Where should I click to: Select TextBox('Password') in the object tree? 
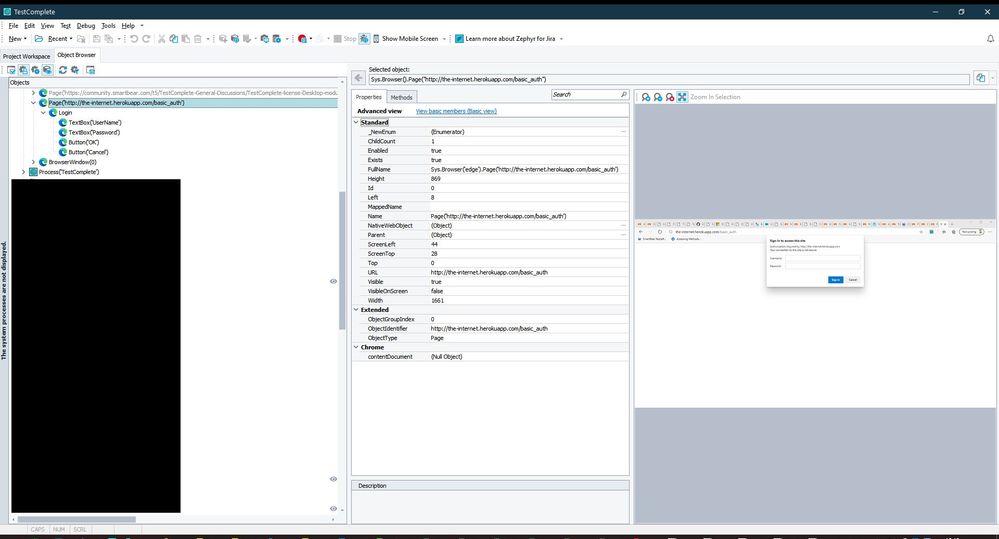click(94, 132)
